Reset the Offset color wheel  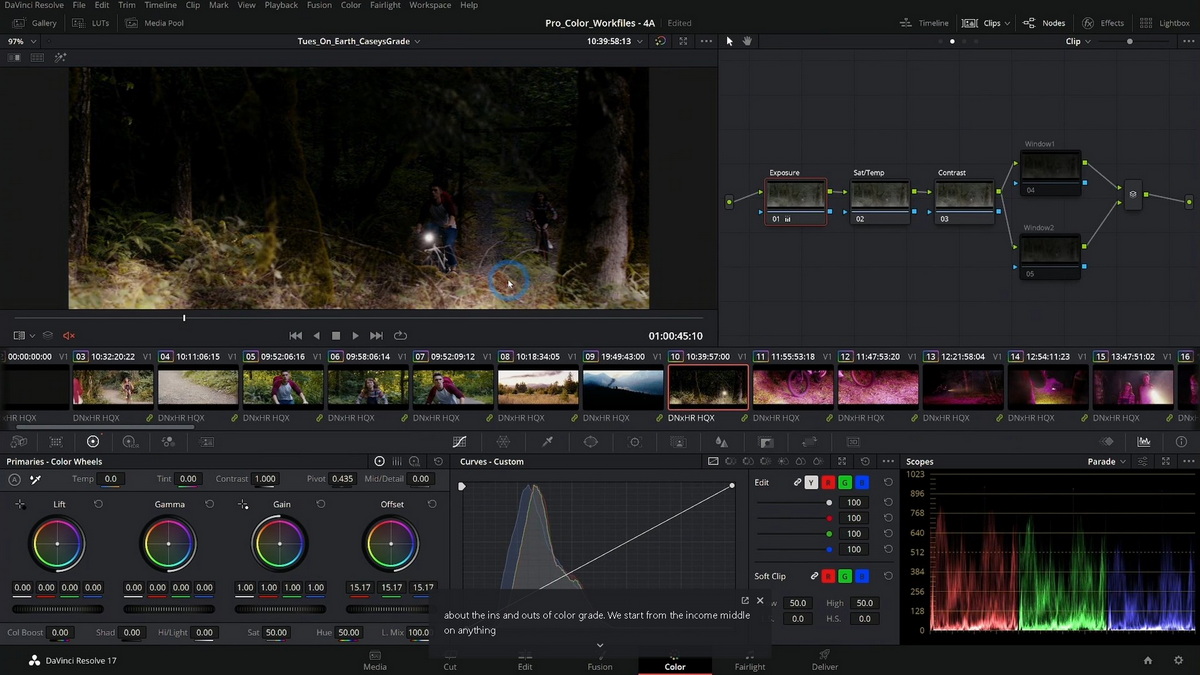coord(432,504)
